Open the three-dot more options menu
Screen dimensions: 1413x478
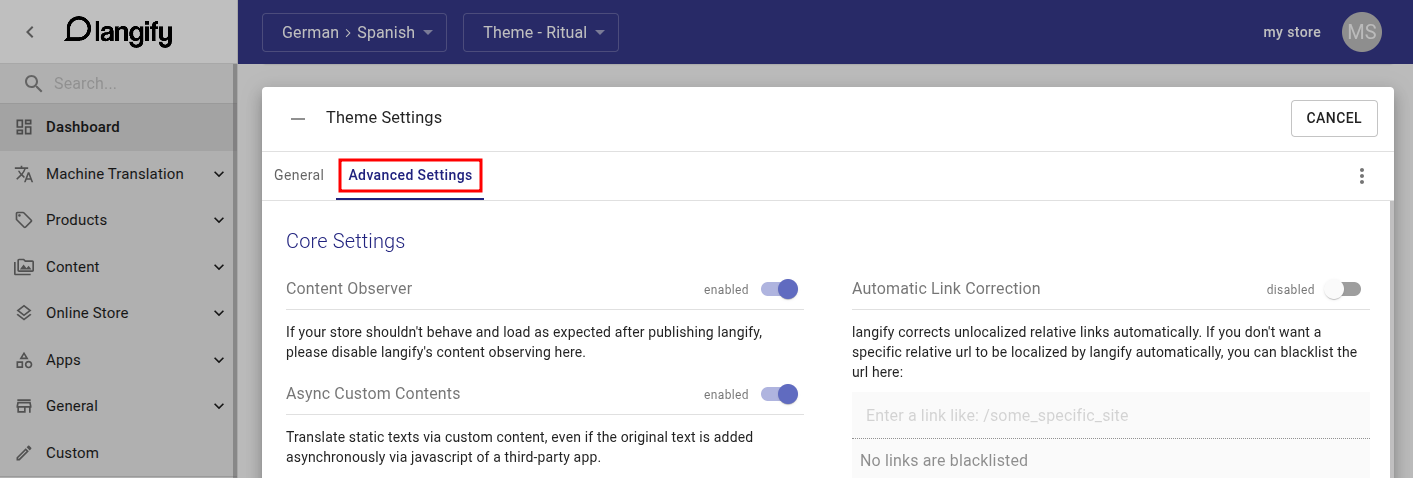tap(1361, 176)
